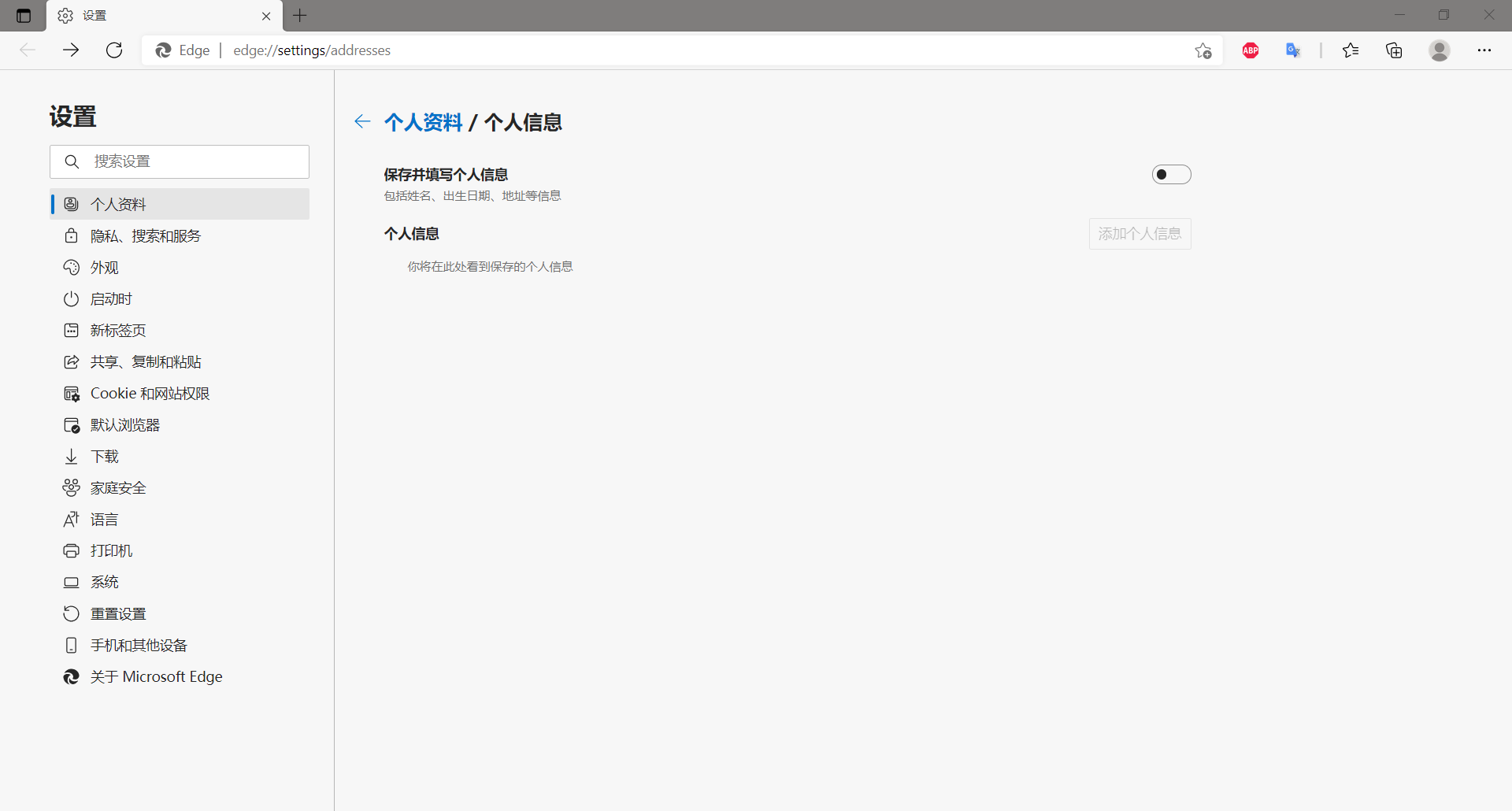Click the 你将在此处看到保存的个人信息 text
Viewport: 1512px width, 811px height.
click(490, 267)
